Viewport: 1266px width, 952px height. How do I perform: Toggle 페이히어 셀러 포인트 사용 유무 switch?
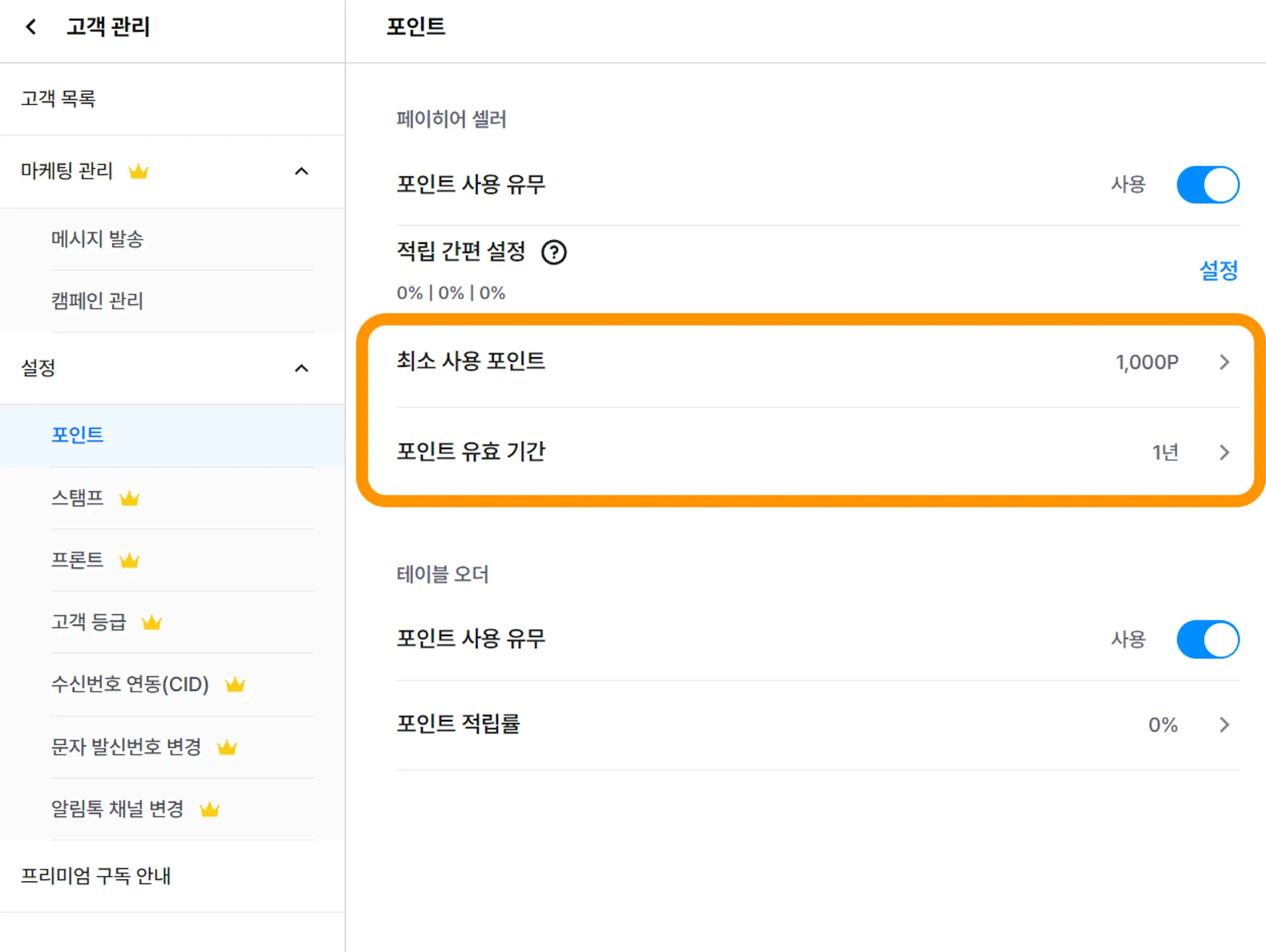coord(1207,185)
